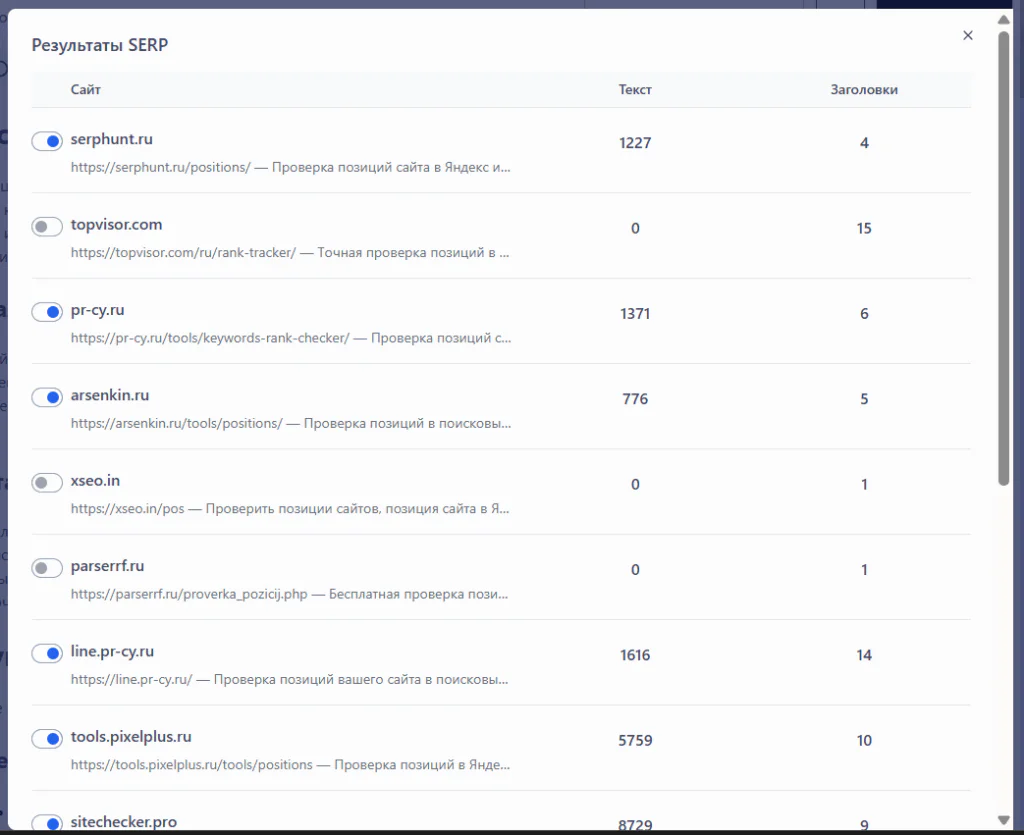Viewport: 1024px width, 835px height.
Task: Click the Заголовки column header
Action: [864, 89]
